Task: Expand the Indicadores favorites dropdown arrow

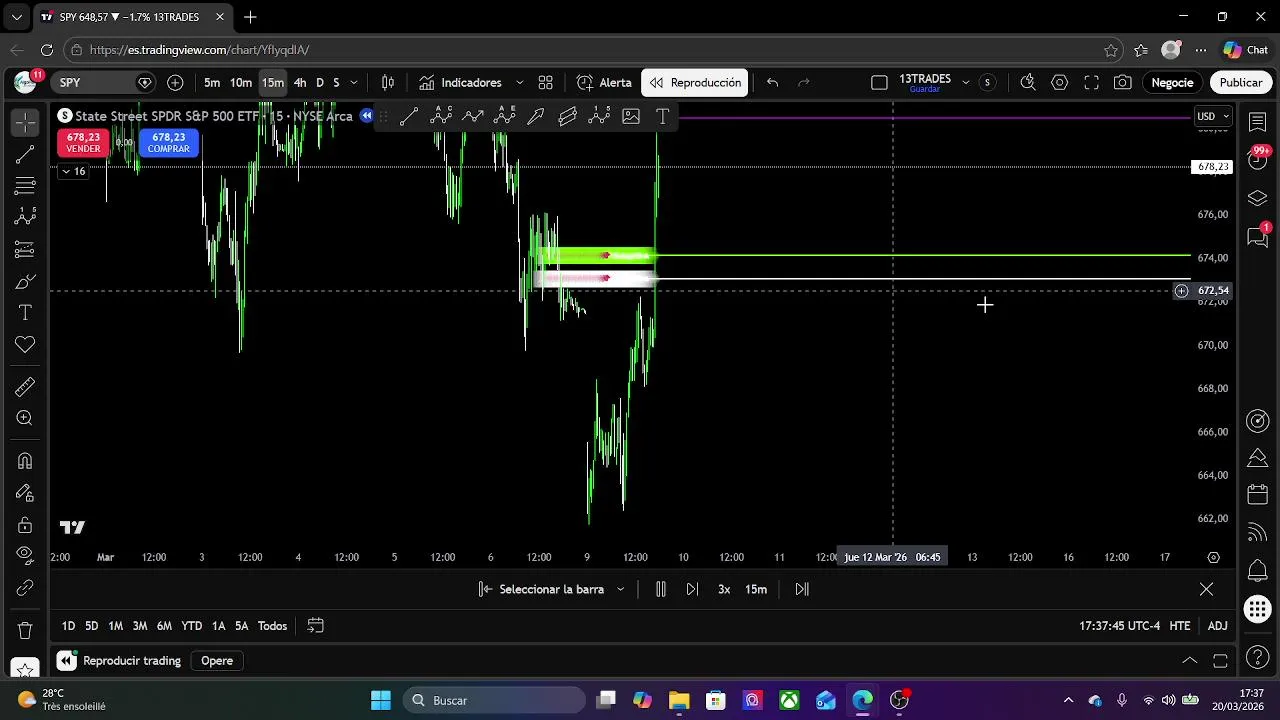Action: [x=519, y=83]
